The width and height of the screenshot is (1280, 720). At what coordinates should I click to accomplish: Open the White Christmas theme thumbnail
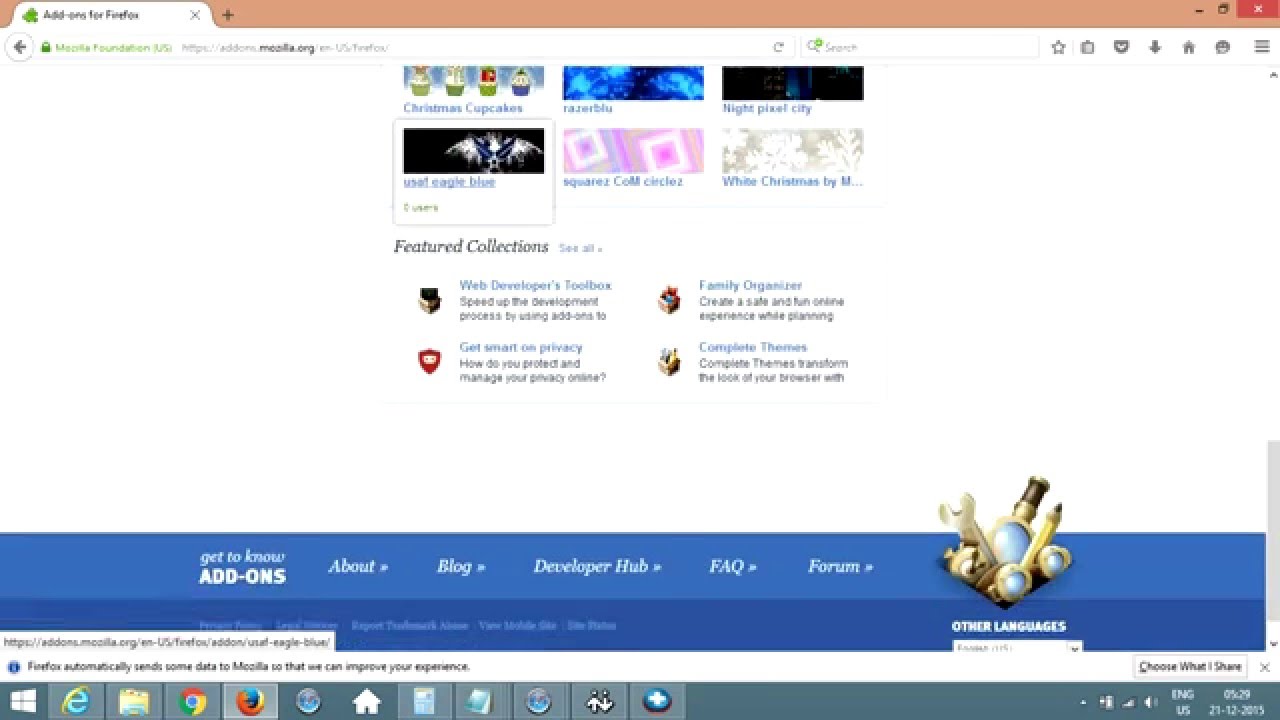pyautogui.click(x=793, y=151)
